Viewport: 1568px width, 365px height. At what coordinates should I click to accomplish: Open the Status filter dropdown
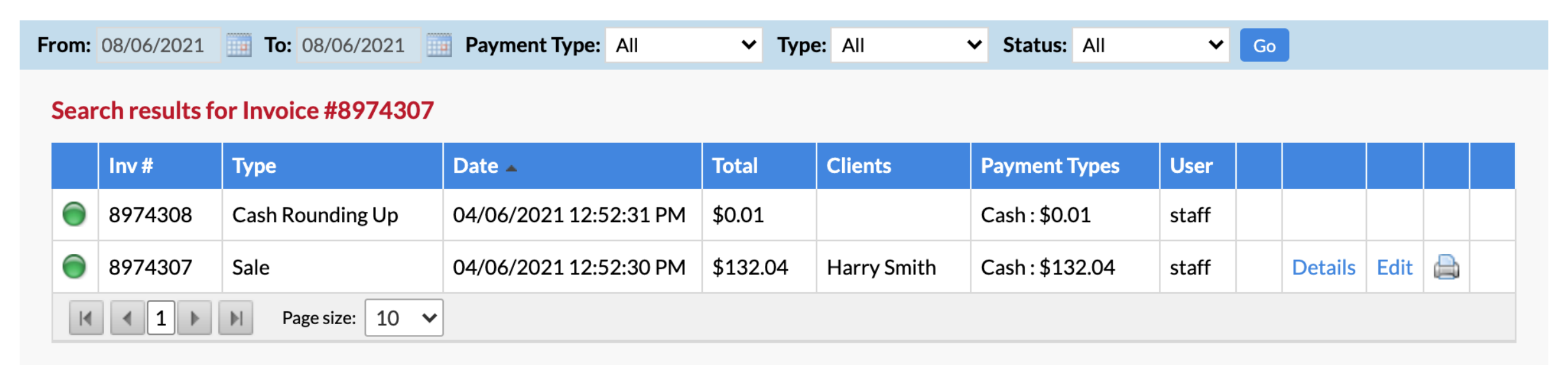click(x=1150, y=45)
